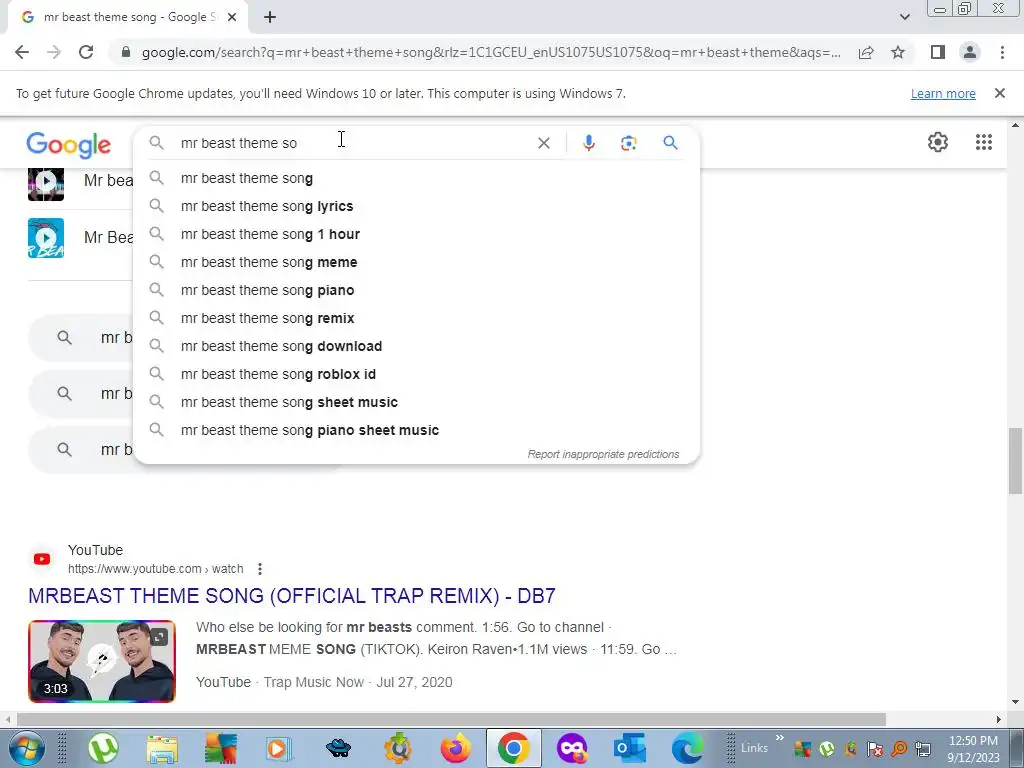The width and height of the screenshot is (1024, 768).
Task: Start voice search with the microphone
Action: [x=588, y=142]
